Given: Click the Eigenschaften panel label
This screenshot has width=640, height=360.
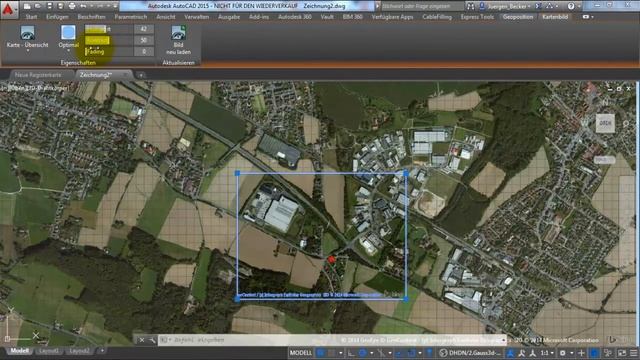Looking at the screenshot, I should 78,63.
